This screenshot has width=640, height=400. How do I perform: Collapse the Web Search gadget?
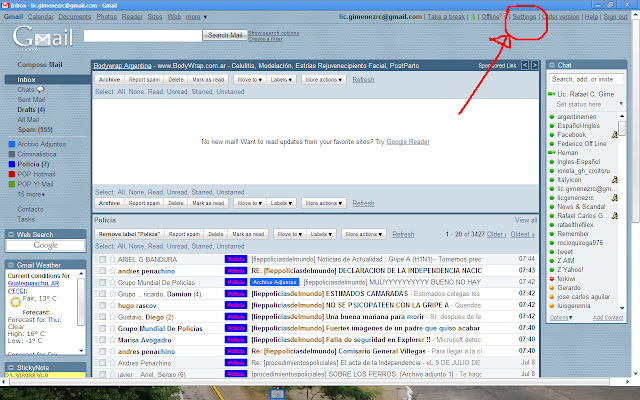click(x=11, y=234)
